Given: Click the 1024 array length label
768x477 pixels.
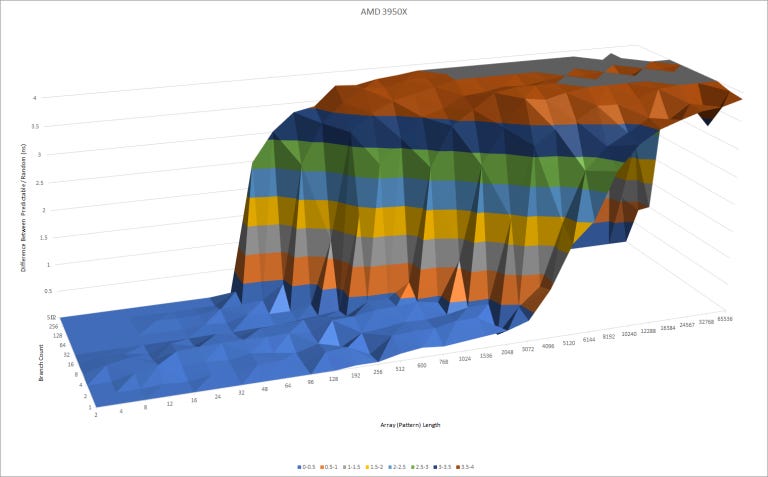Looking at the screenshot, I should 464,358.
